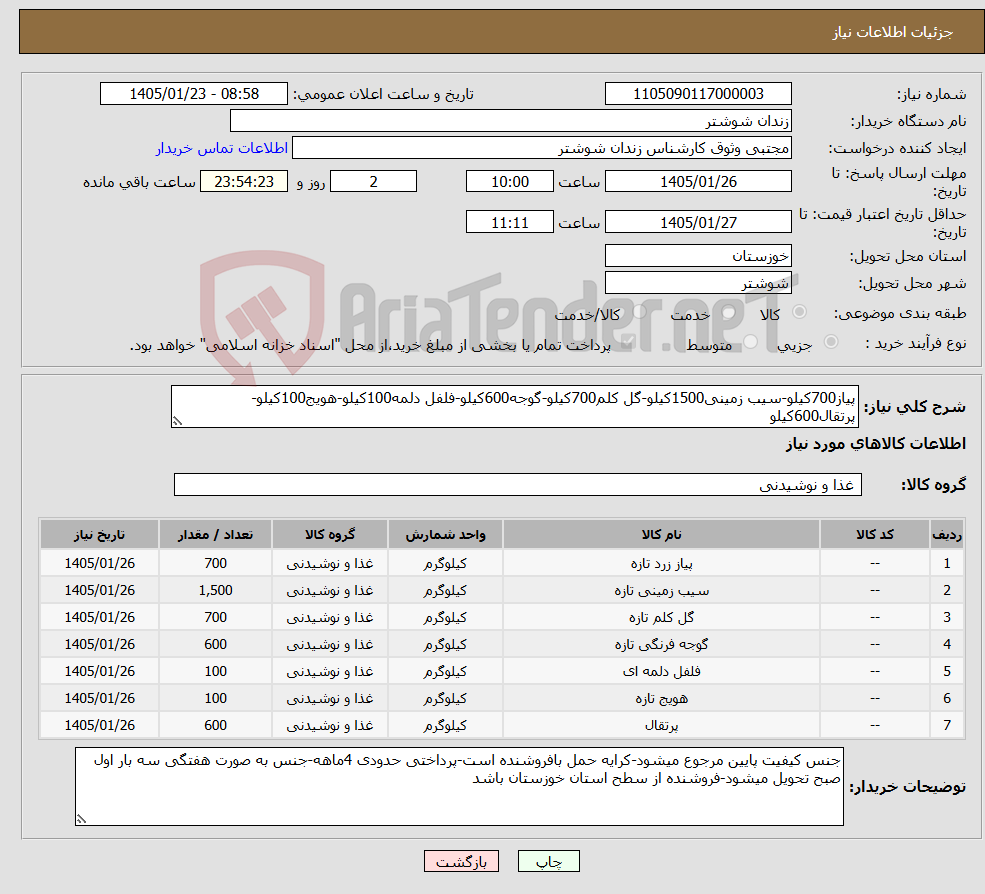Image resolution: width=985 pixels, height=894 pixels.
Task: Click the date cell in row 1
Action: tap(99, 564)
